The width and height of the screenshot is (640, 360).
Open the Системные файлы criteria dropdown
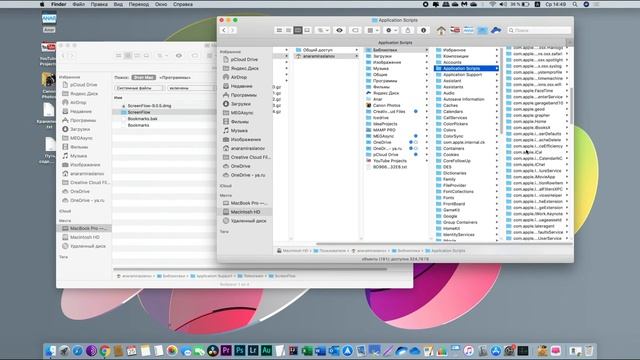pos(139,88)
